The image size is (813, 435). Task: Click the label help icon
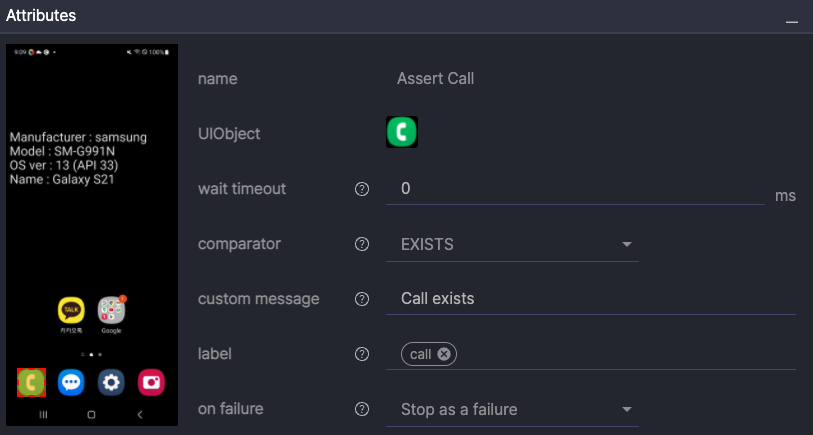(362, 354)
